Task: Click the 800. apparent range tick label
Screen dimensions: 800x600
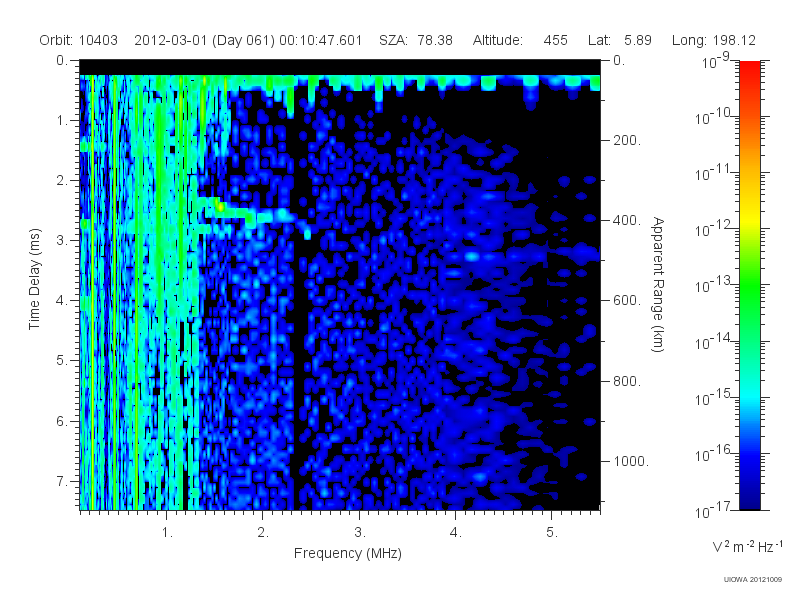Action: (627, 381)
